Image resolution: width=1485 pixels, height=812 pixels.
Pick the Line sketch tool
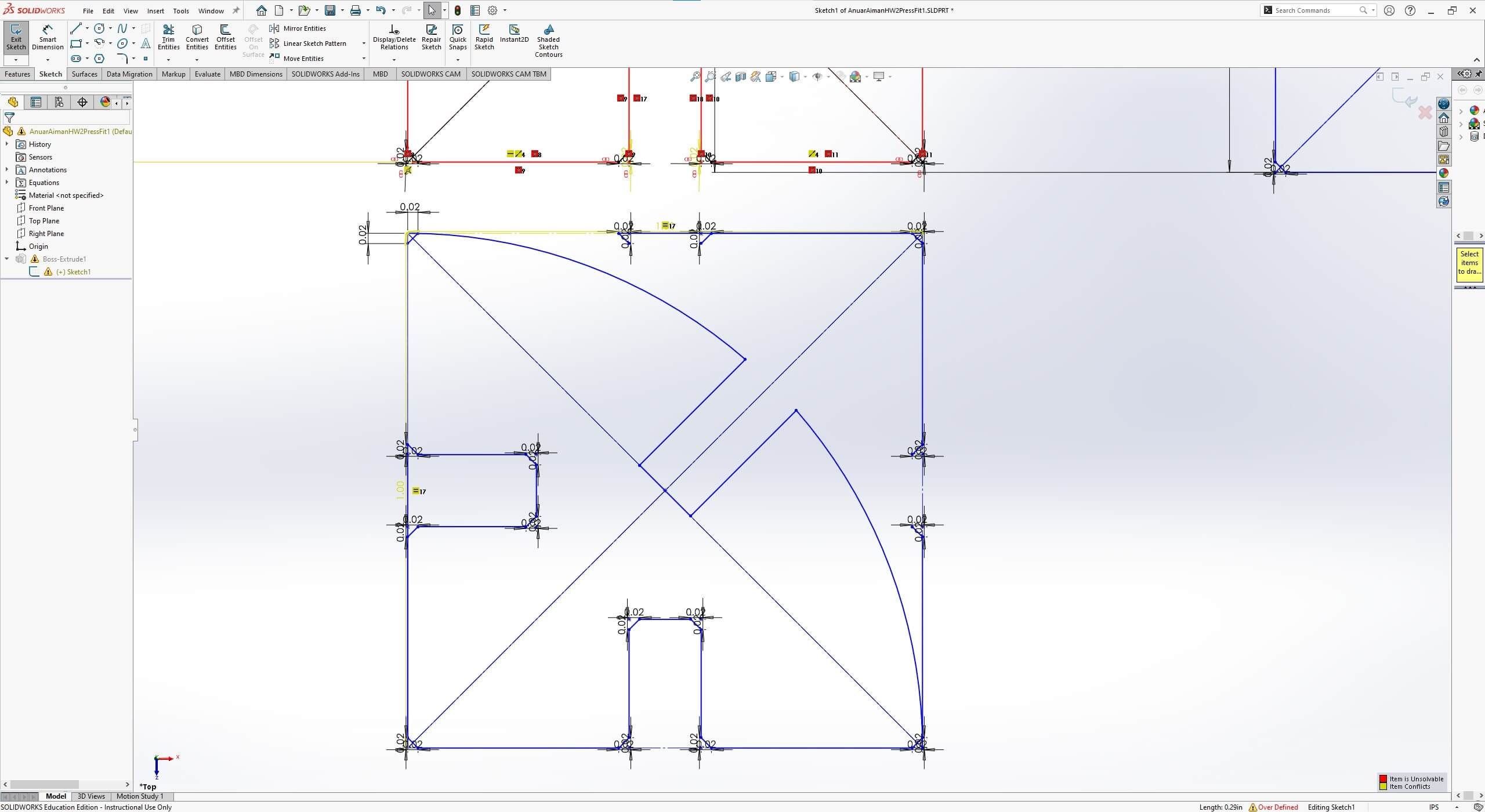tap(75, 28)
